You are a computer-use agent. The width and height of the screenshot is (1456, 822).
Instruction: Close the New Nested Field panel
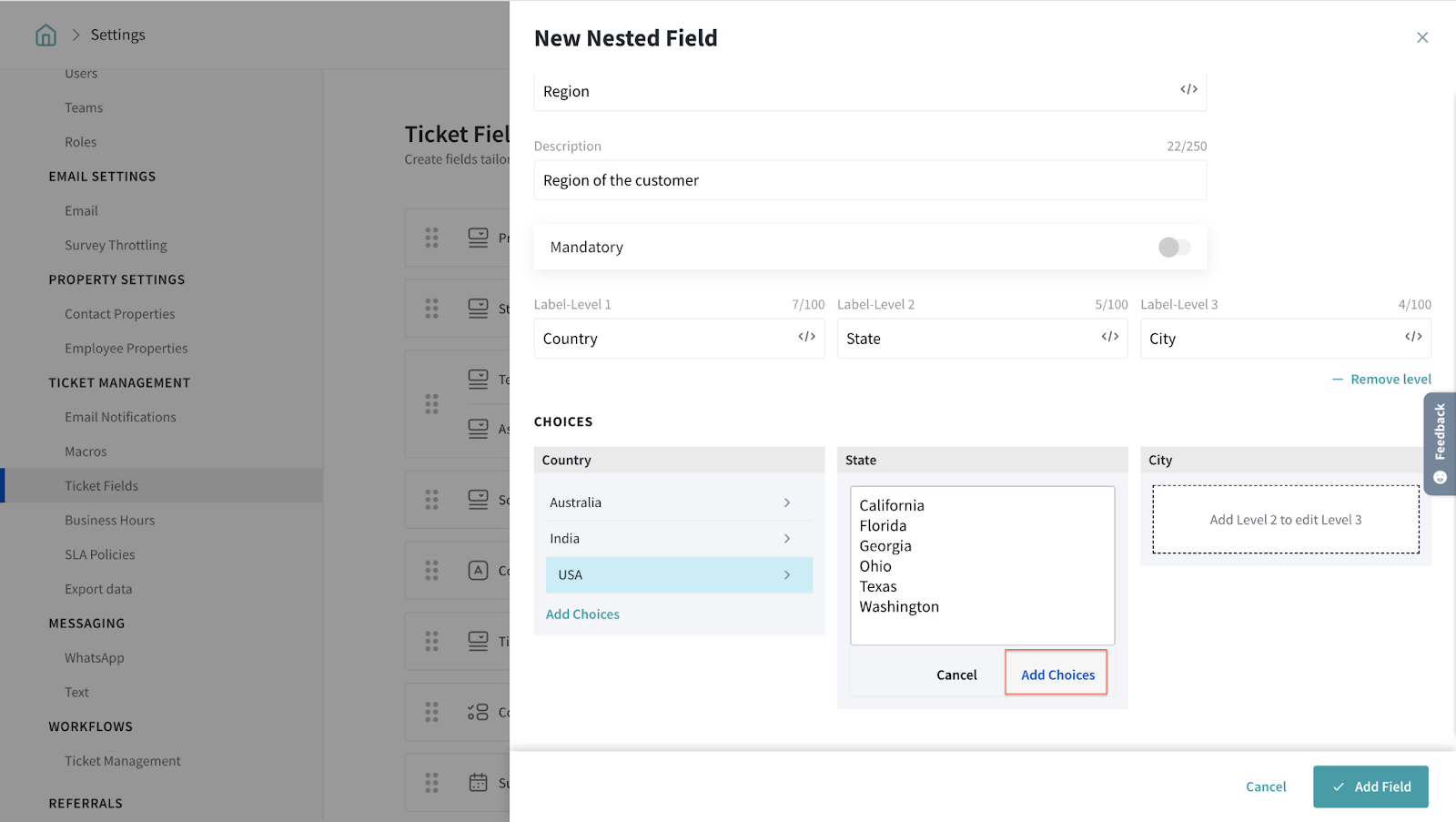[x=1422, y=37]
